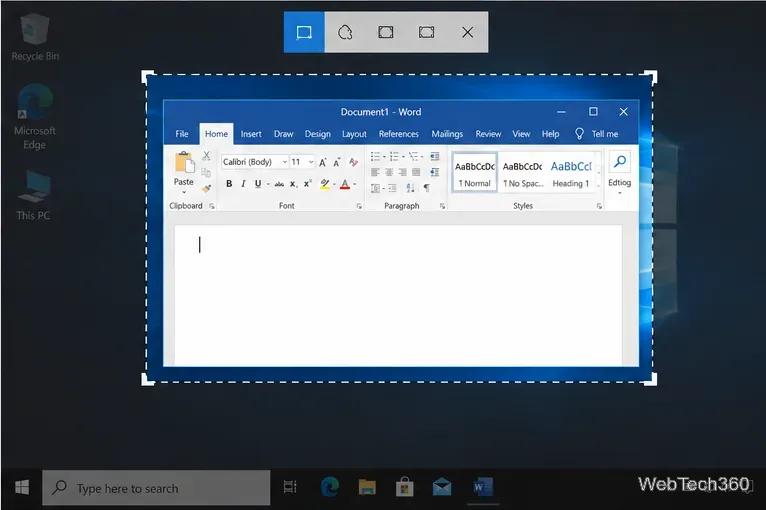
Task: Clear all formatting with the eraser icon
Action: (353, 162)
